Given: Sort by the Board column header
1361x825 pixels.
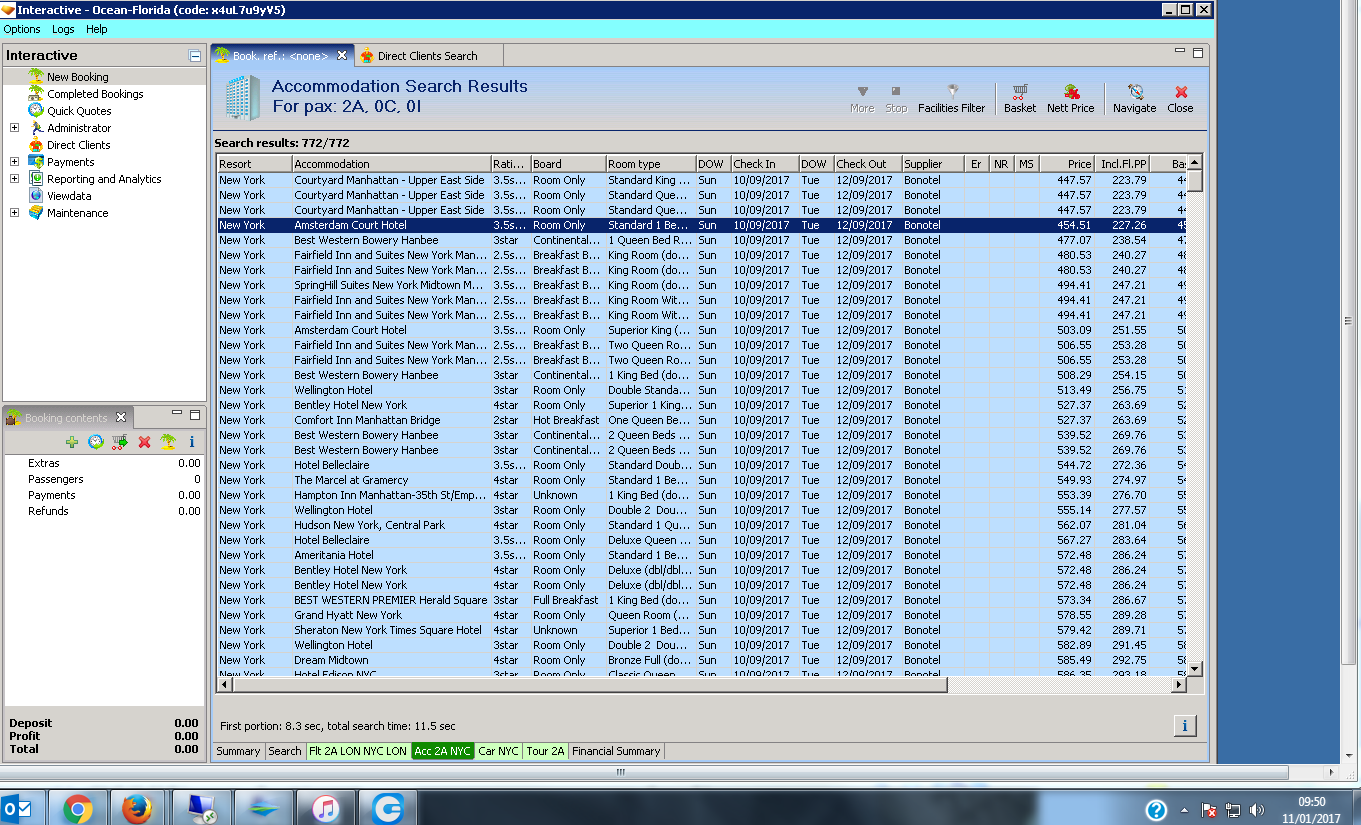Looking at the screenshot, I should (568, 164).
